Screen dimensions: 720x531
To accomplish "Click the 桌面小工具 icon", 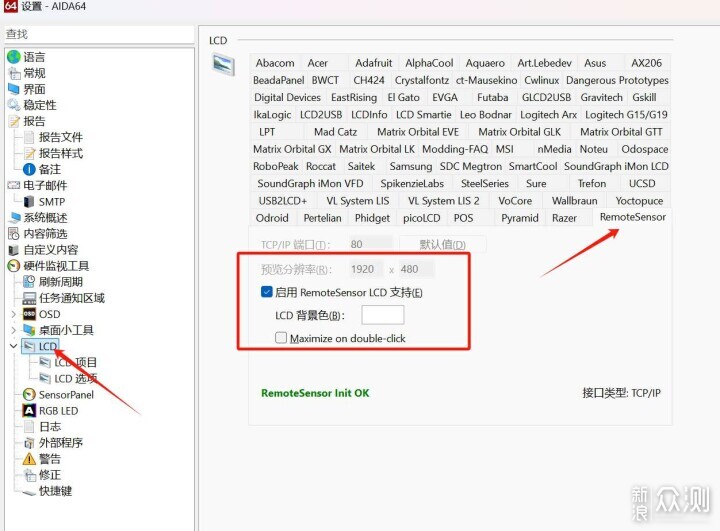I will click(29, 330).
